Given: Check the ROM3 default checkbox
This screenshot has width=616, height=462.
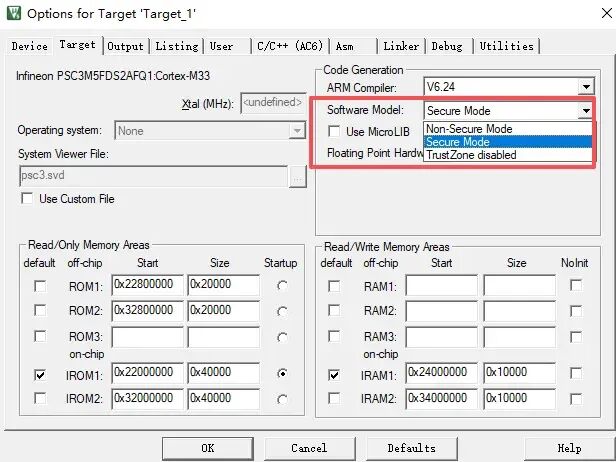Looking at the screenshot, I should [40, 336].
